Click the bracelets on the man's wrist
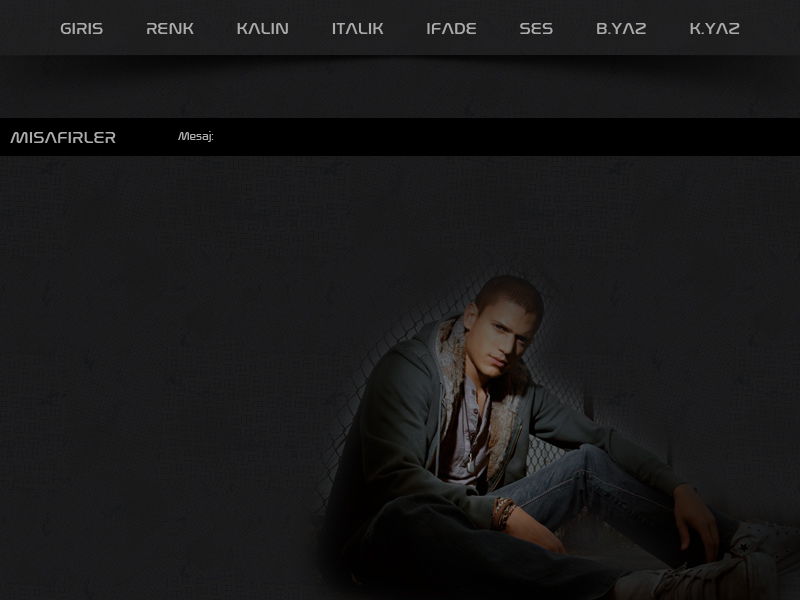Viewport: 800px width, 600px height. coord(503,513)
